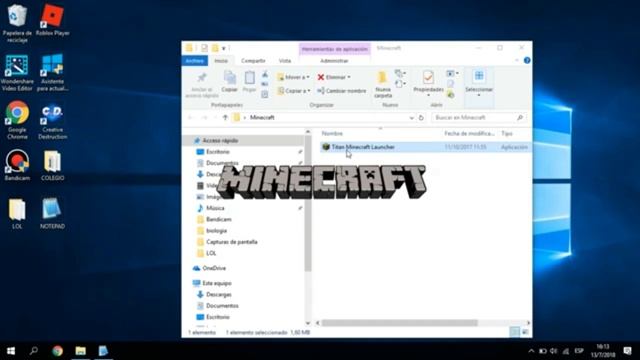Click the Minecraft path in address bar
640x360 pixels.
(262, 118)
